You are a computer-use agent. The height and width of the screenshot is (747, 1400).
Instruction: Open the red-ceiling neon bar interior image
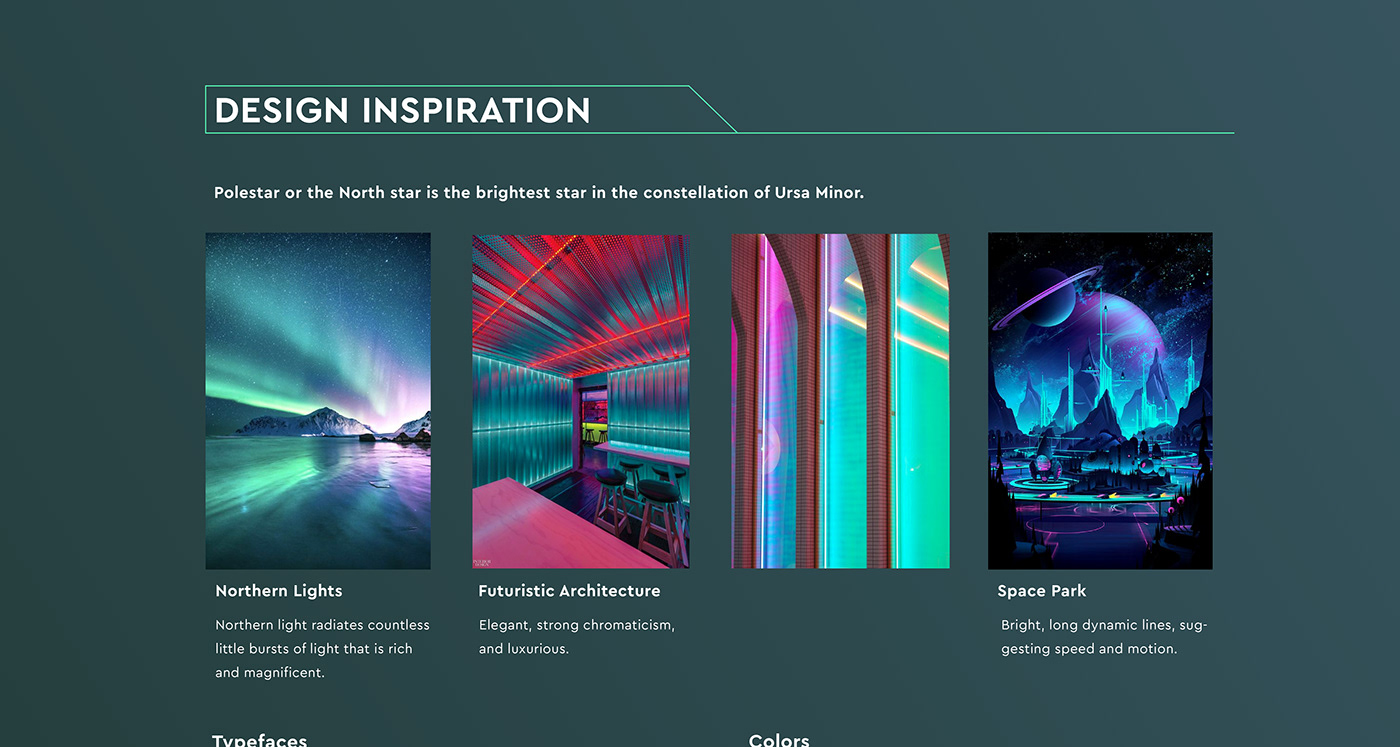(581, 401)
